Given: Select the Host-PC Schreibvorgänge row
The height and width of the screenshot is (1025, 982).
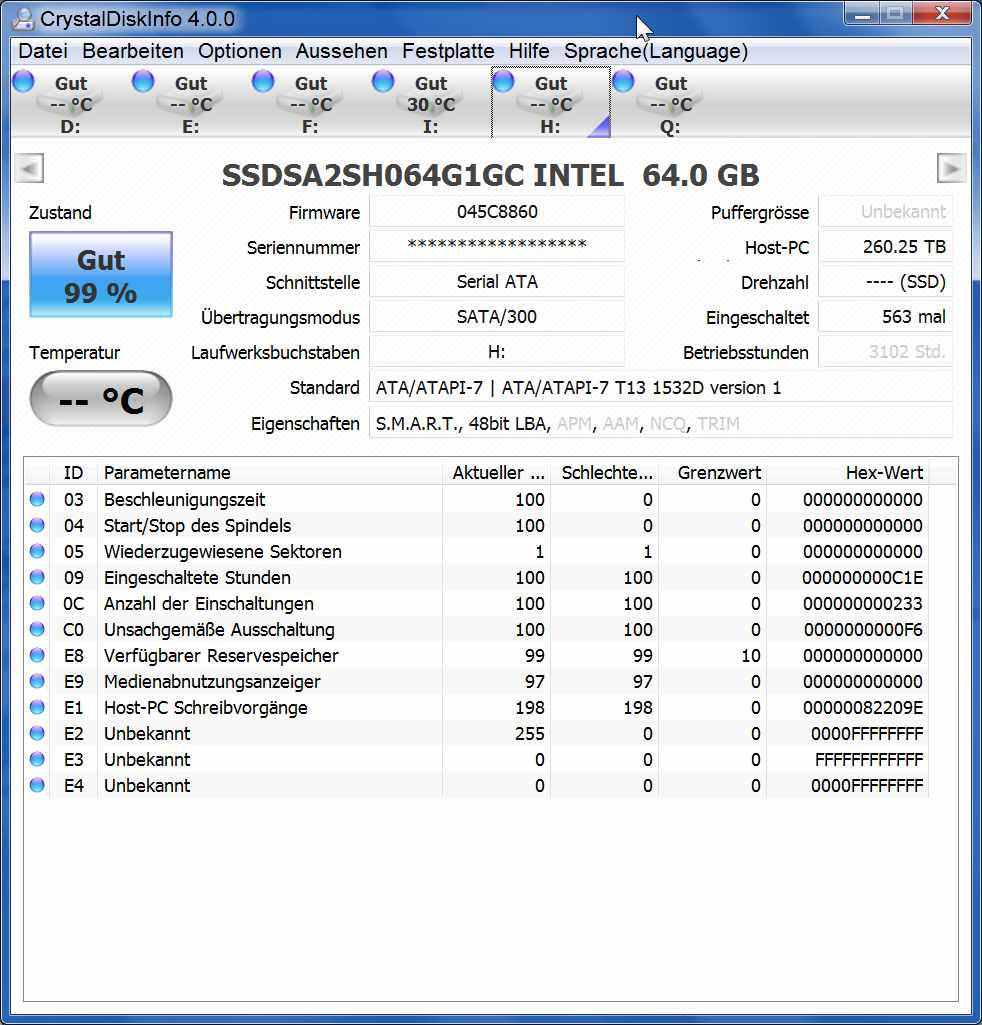Looking at the screenshot, I should point(477,708).
